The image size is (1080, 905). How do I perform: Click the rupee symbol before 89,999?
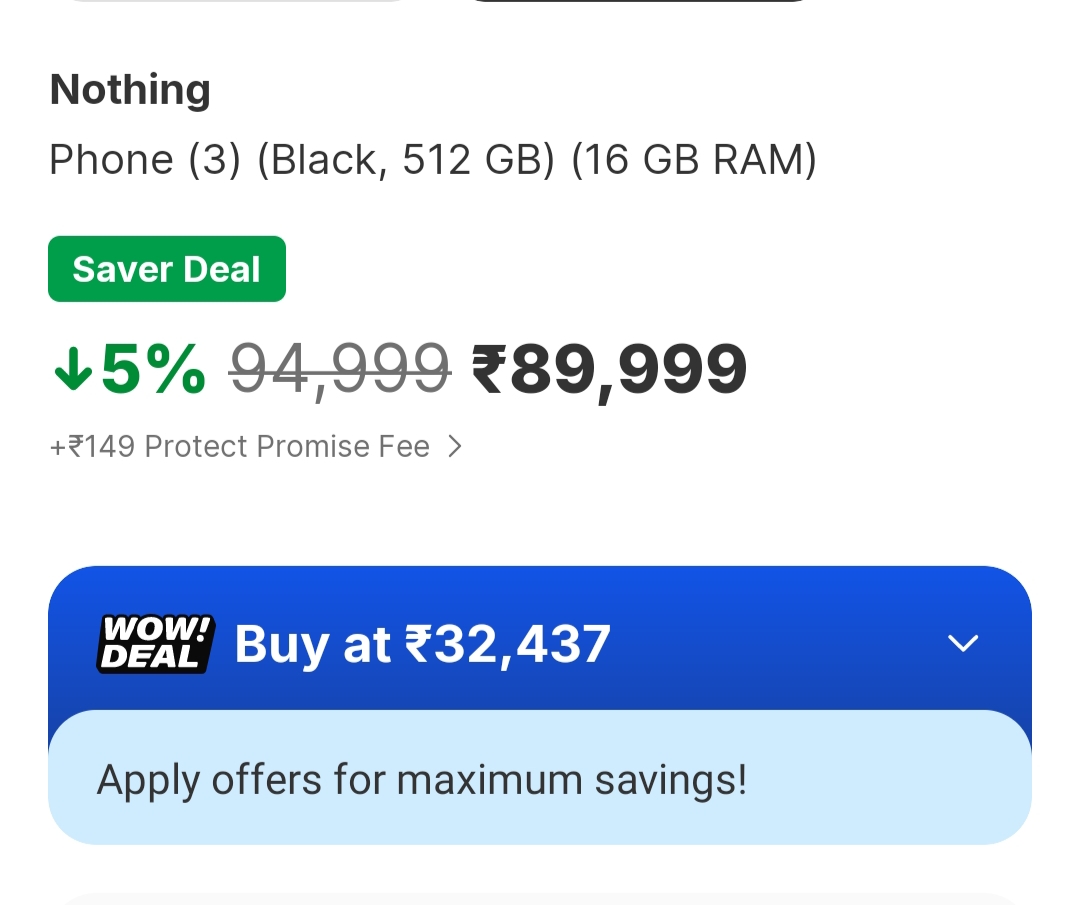[489, 369]
